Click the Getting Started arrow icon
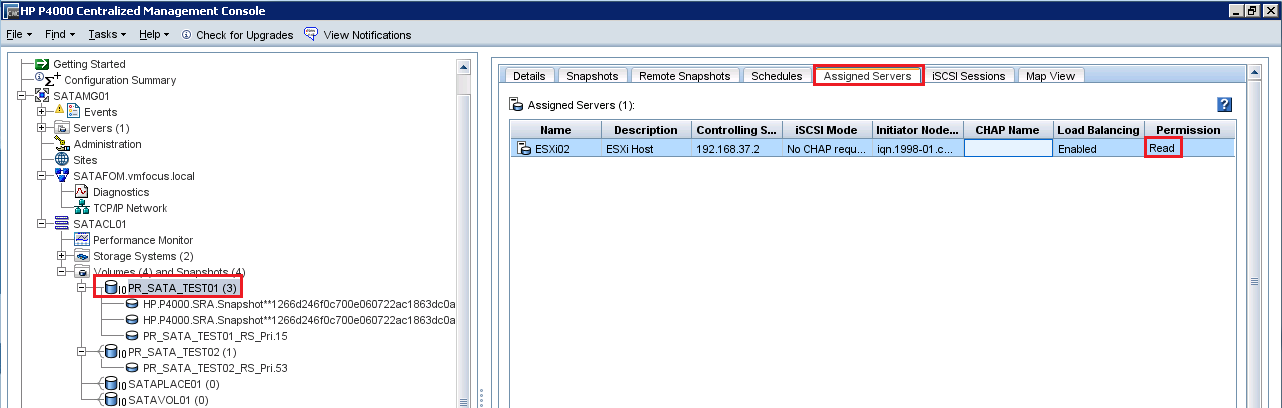Viewport: 1282px width, 408px height. [x=42, y=64]
